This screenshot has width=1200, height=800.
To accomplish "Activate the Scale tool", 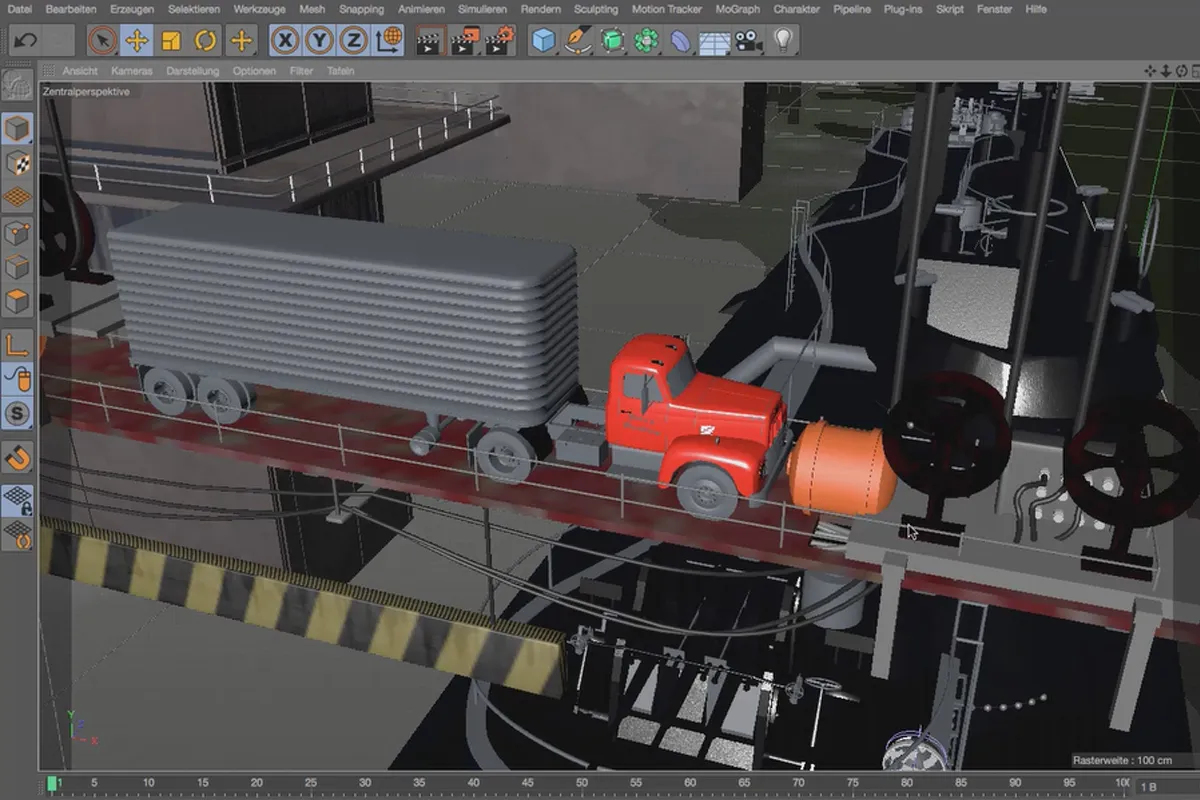I will point(171,41).
